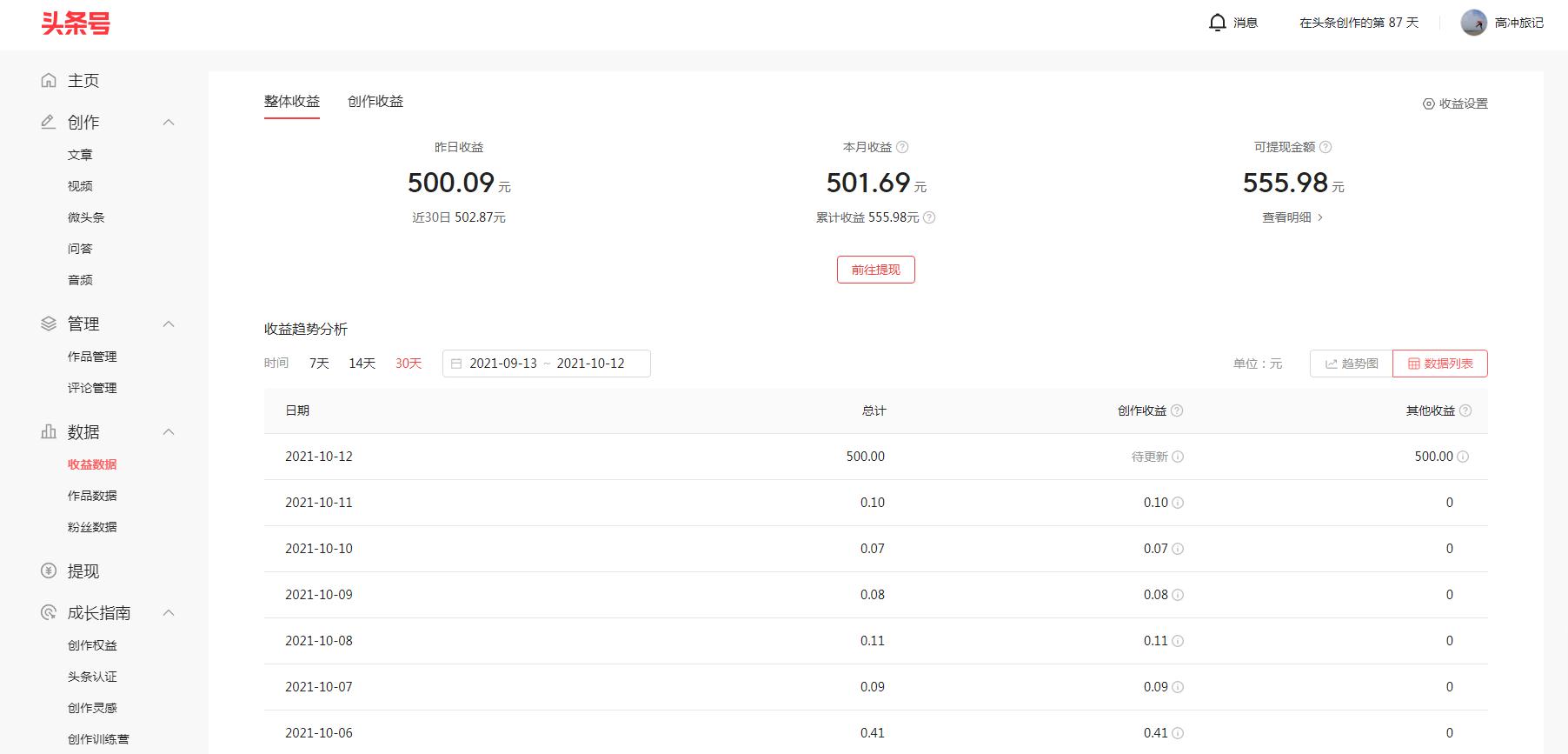Viewport: 1568px width, 754px height.
Task: Click info icon next to 累计收益
Action: [929, 217]
